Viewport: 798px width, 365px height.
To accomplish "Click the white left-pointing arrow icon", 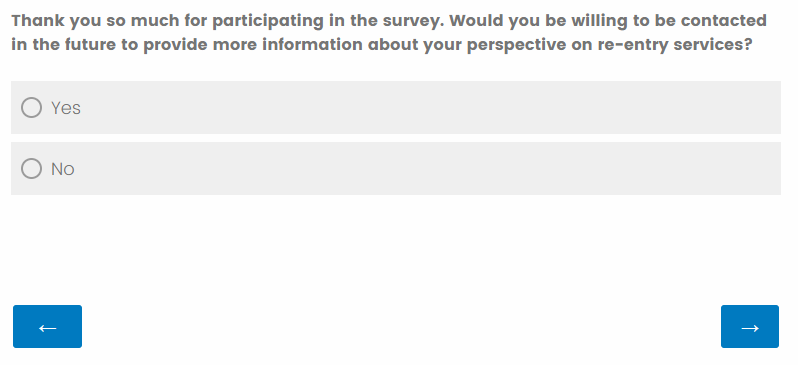I will [x=47, y=328].
